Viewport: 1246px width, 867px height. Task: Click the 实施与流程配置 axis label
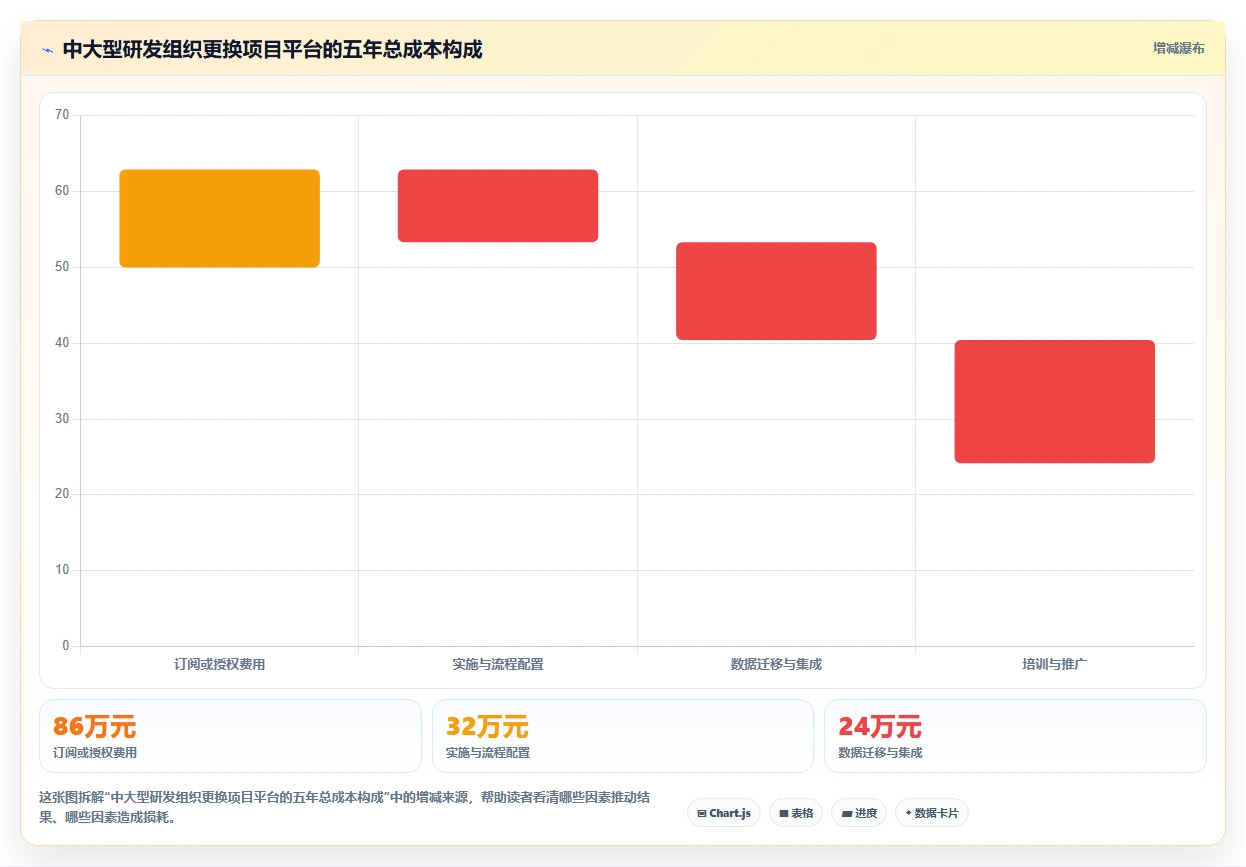[x=498, y=664]
